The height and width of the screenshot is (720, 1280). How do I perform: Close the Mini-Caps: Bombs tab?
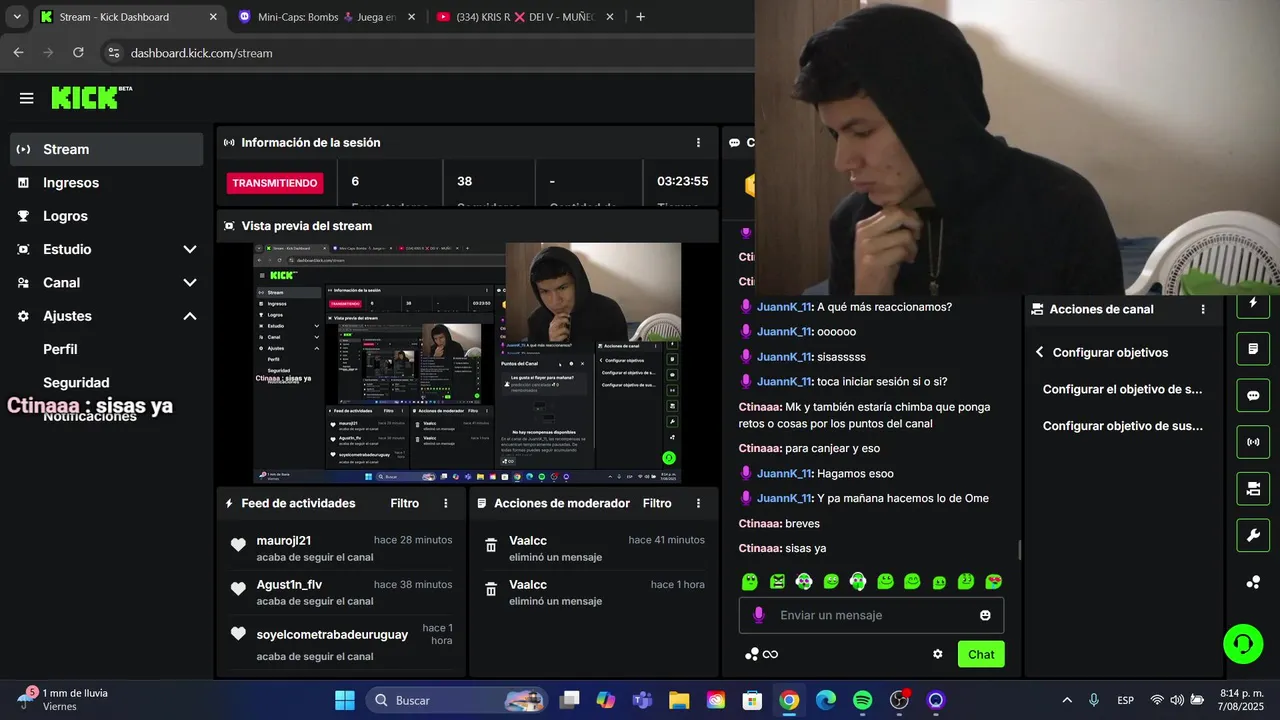tap(411, 17)
